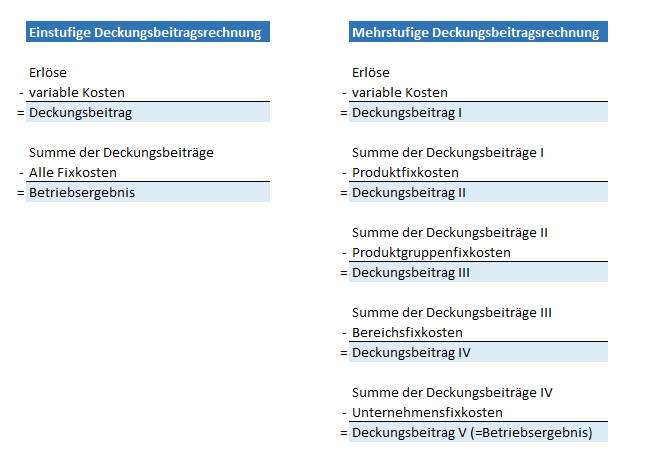Click the Deckungsbeitrag I result cell
648x457 pixels.
click(x=407, y=113)
